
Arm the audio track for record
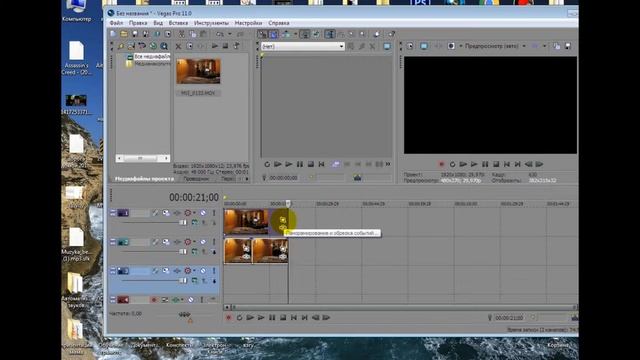coord(154,300)
